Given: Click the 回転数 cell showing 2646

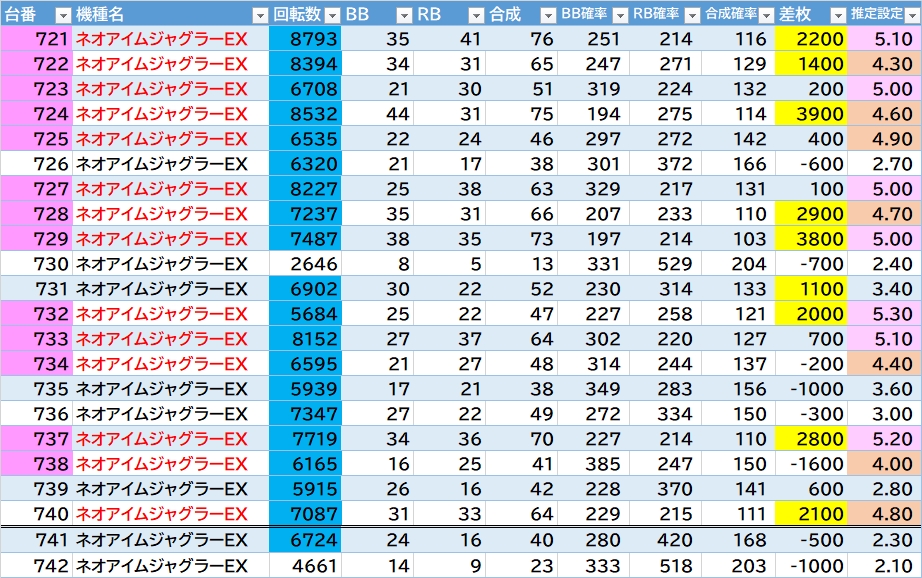Looking at the screenshot, I should coord(305,264).
